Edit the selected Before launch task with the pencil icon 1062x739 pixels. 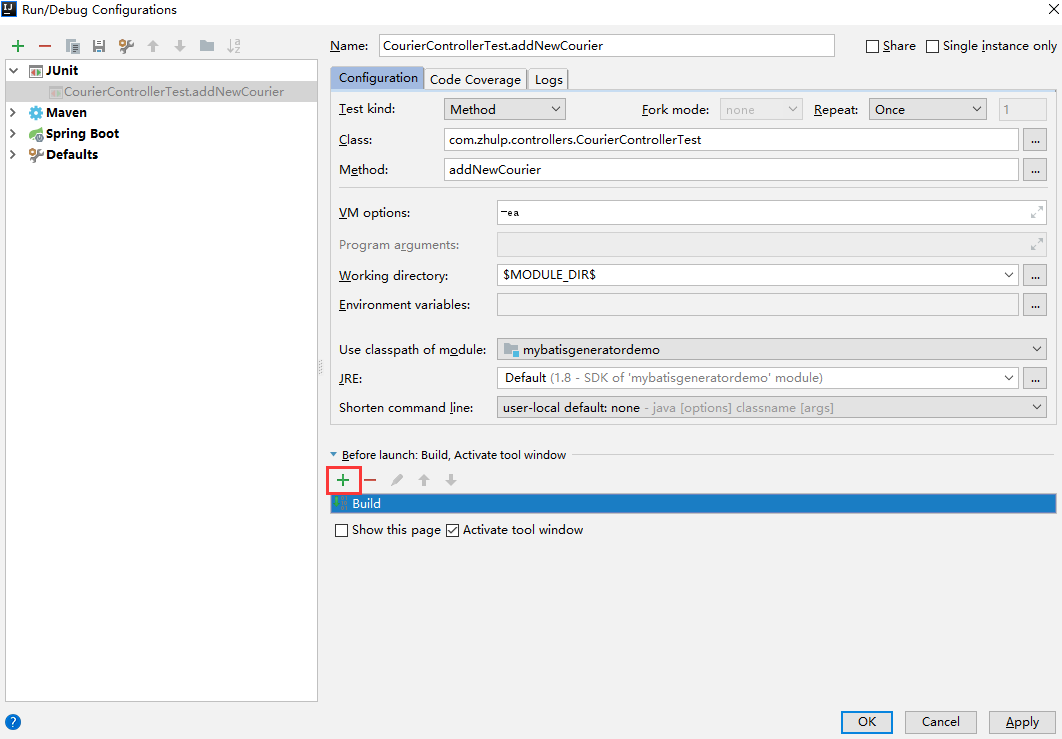(397, 480)
